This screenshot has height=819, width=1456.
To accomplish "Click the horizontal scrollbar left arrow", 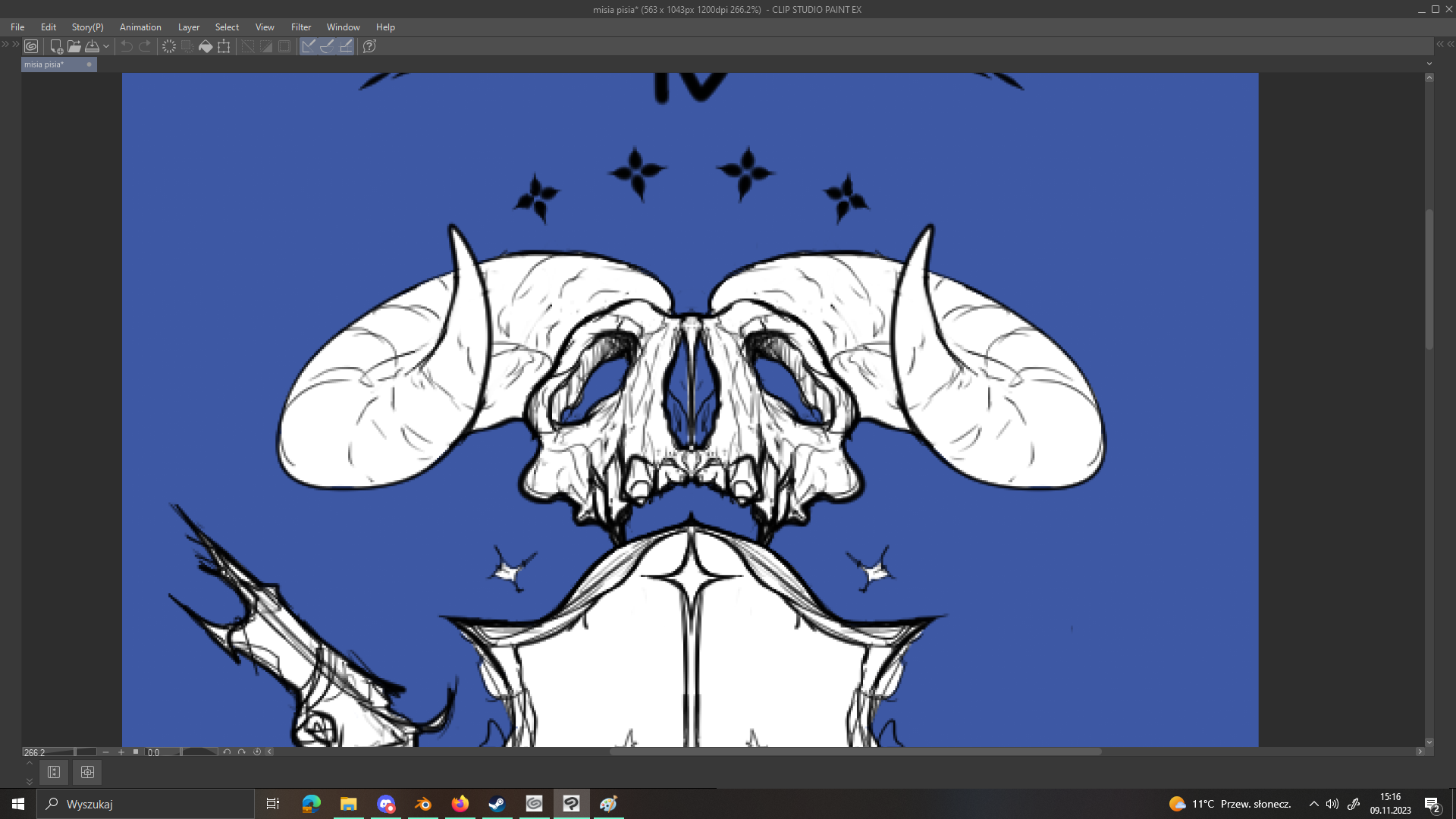I will click(269, 752).
